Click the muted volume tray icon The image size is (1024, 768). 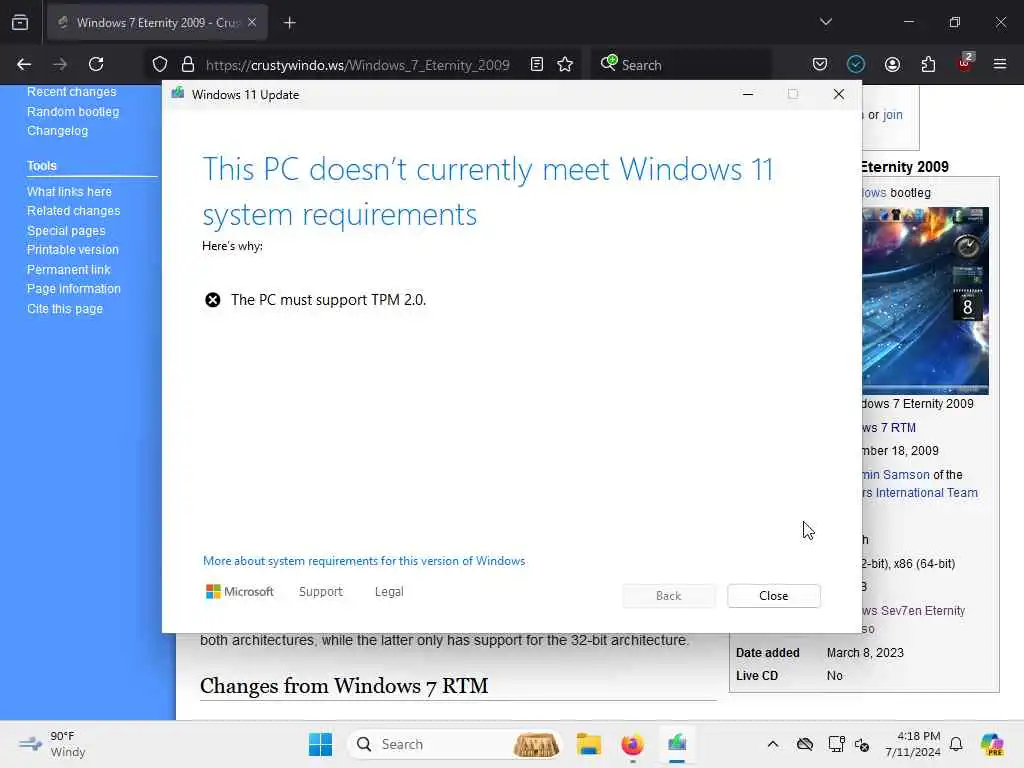(x=861, y=744)
